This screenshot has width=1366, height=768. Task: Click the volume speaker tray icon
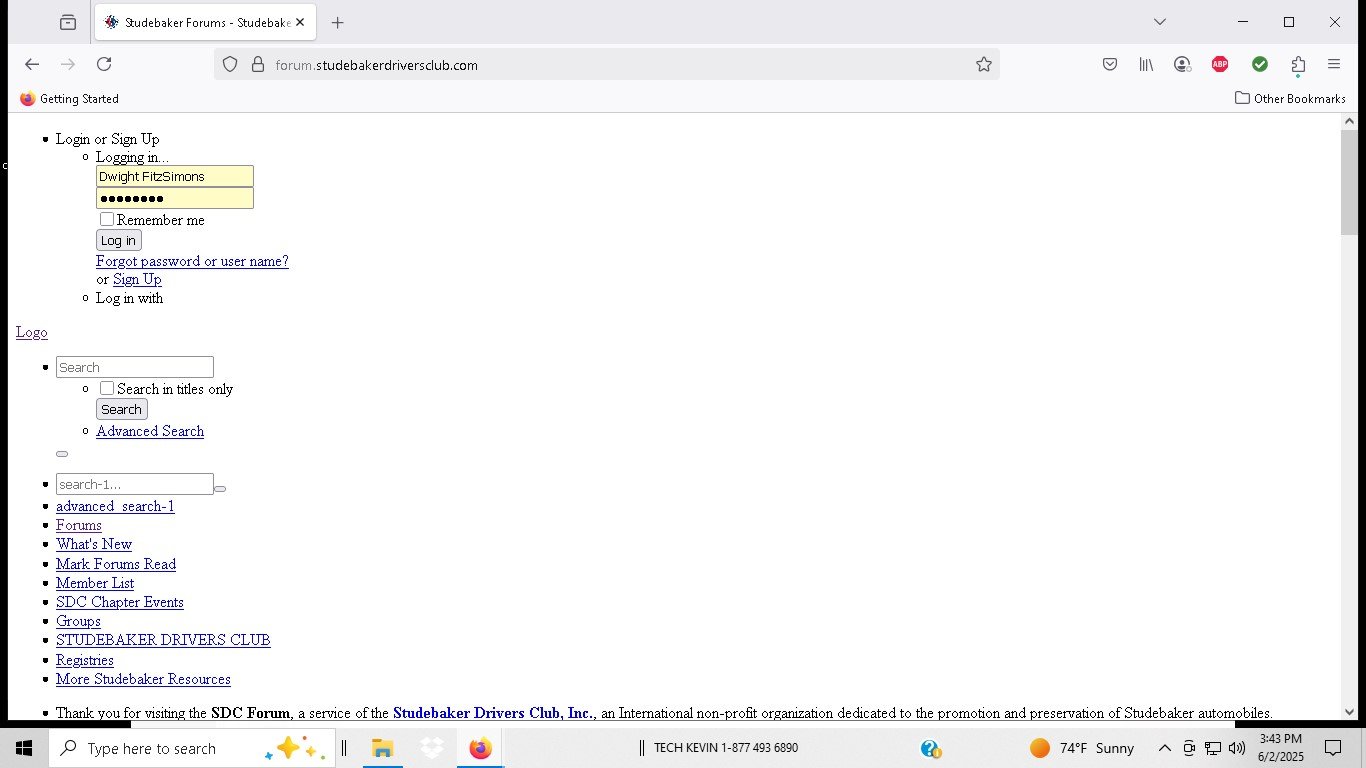click(x=1237, y=748)
